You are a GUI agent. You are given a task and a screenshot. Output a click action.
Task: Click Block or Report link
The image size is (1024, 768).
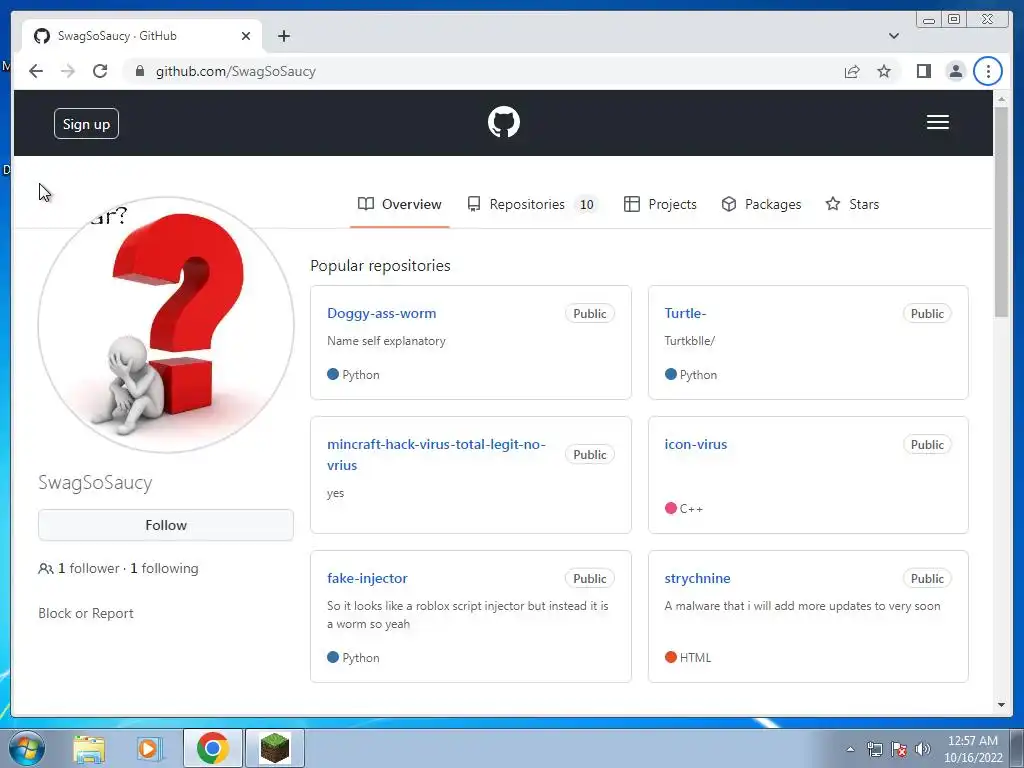(x=86, y=613)
